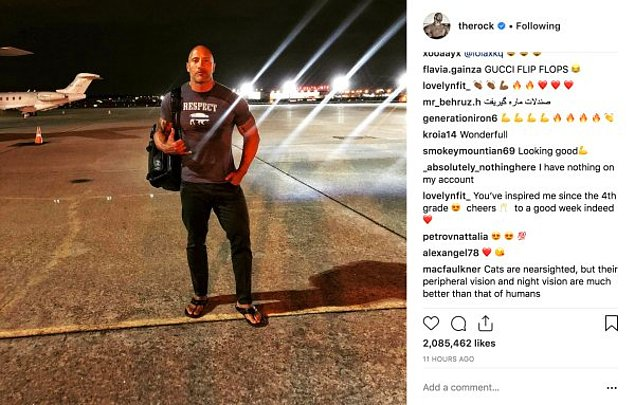635x405 pixels.
Task: Open alexangel78 commenter profile
Action: tap(451, 253)
